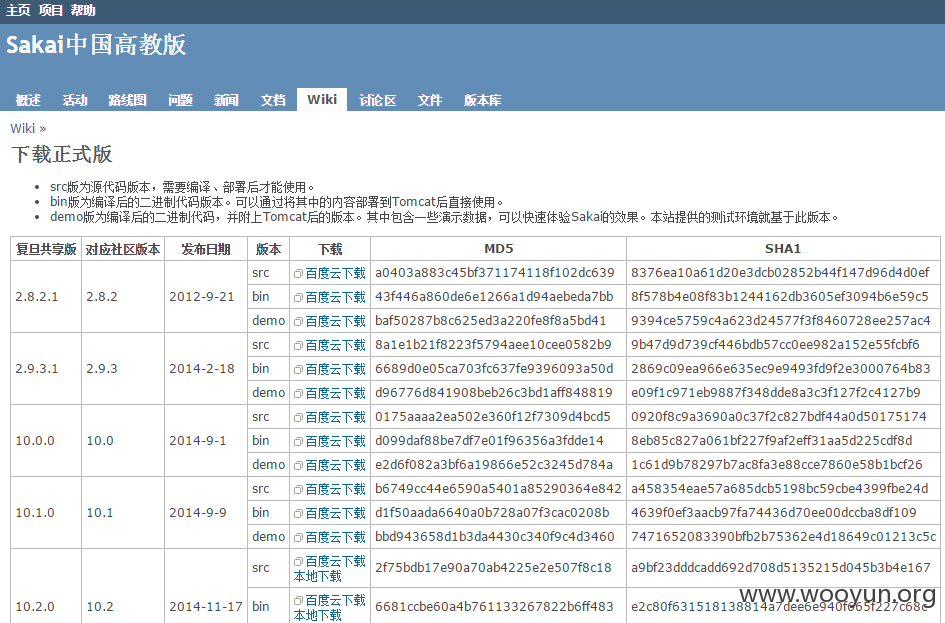The width and height of the screenshot is (945, 623).
Task: Click the Wiki breadcrumb link
Action: click(x=23, y=128)
